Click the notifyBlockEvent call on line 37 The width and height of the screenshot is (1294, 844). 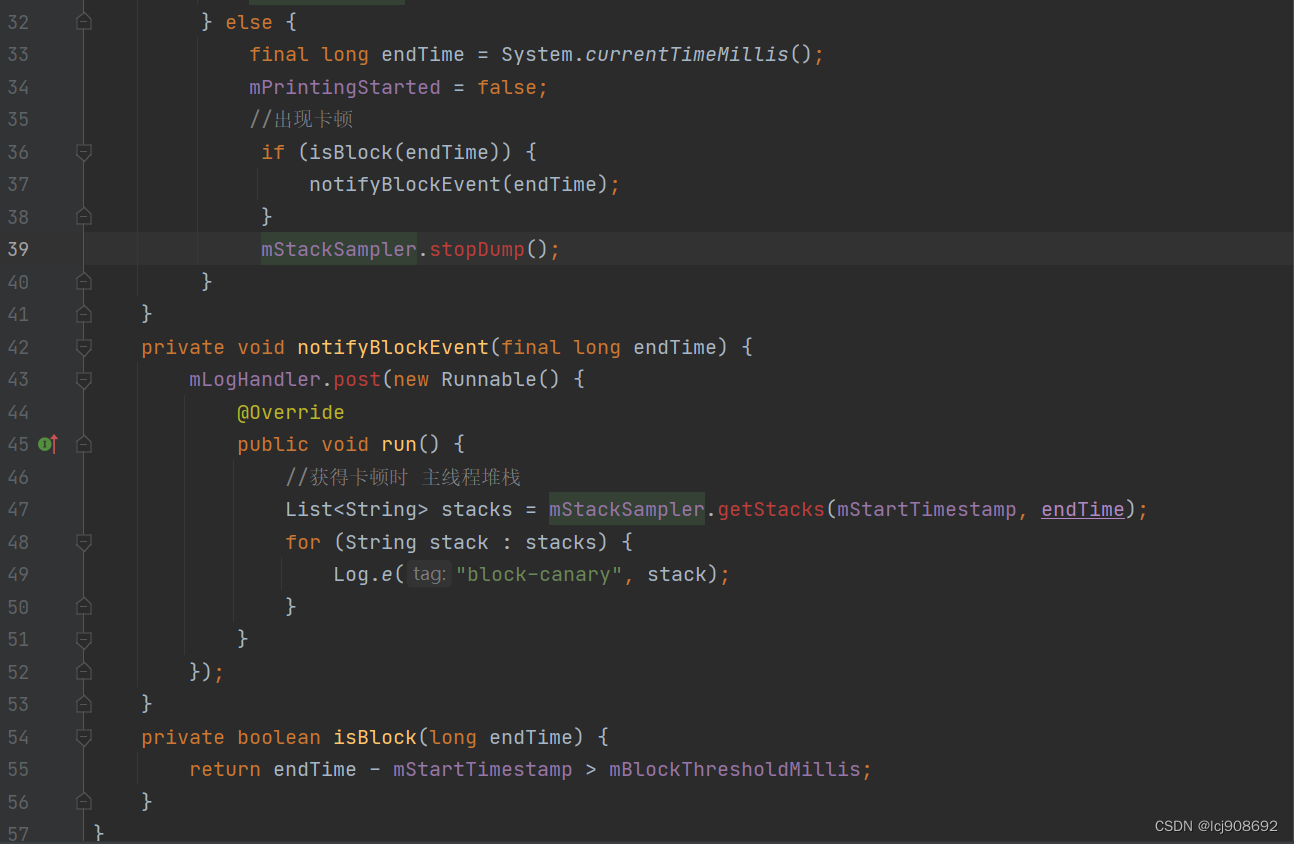pos(405,184)
